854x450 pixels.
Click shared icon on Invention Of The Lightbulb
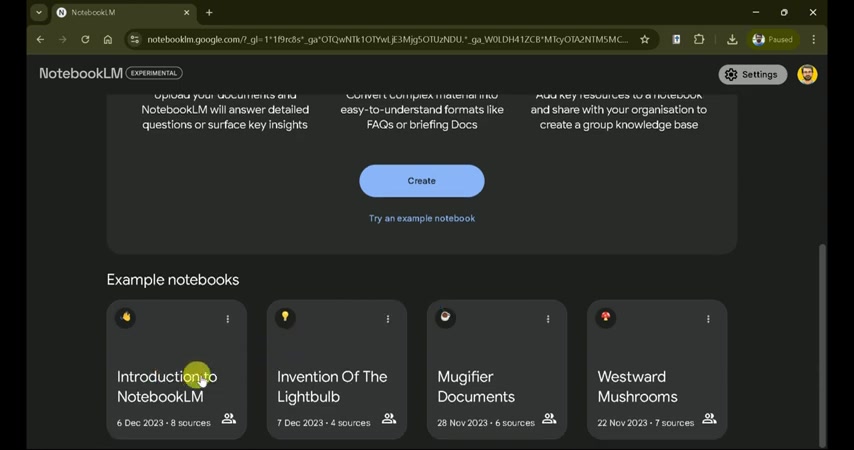click(x=389, y=419)
